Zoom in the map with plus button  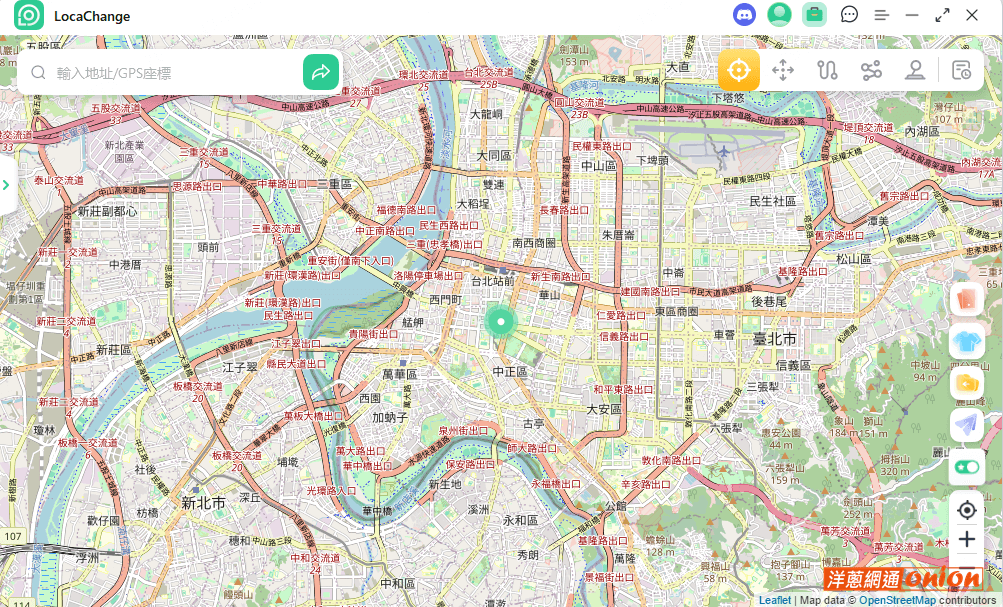(967, 539)
